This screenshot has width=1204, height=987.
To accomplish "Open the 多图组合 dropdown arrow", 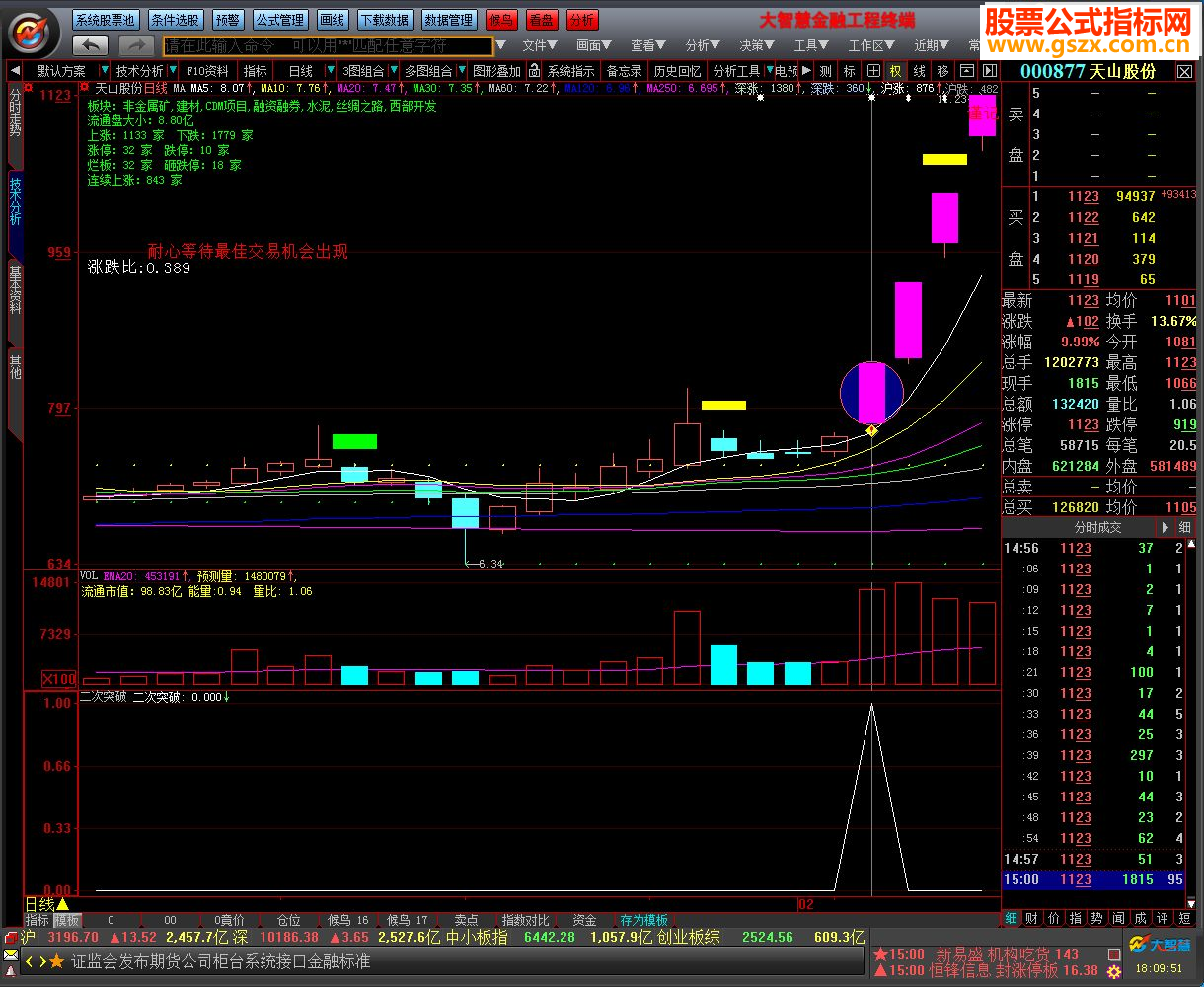I will click(461, 71).
